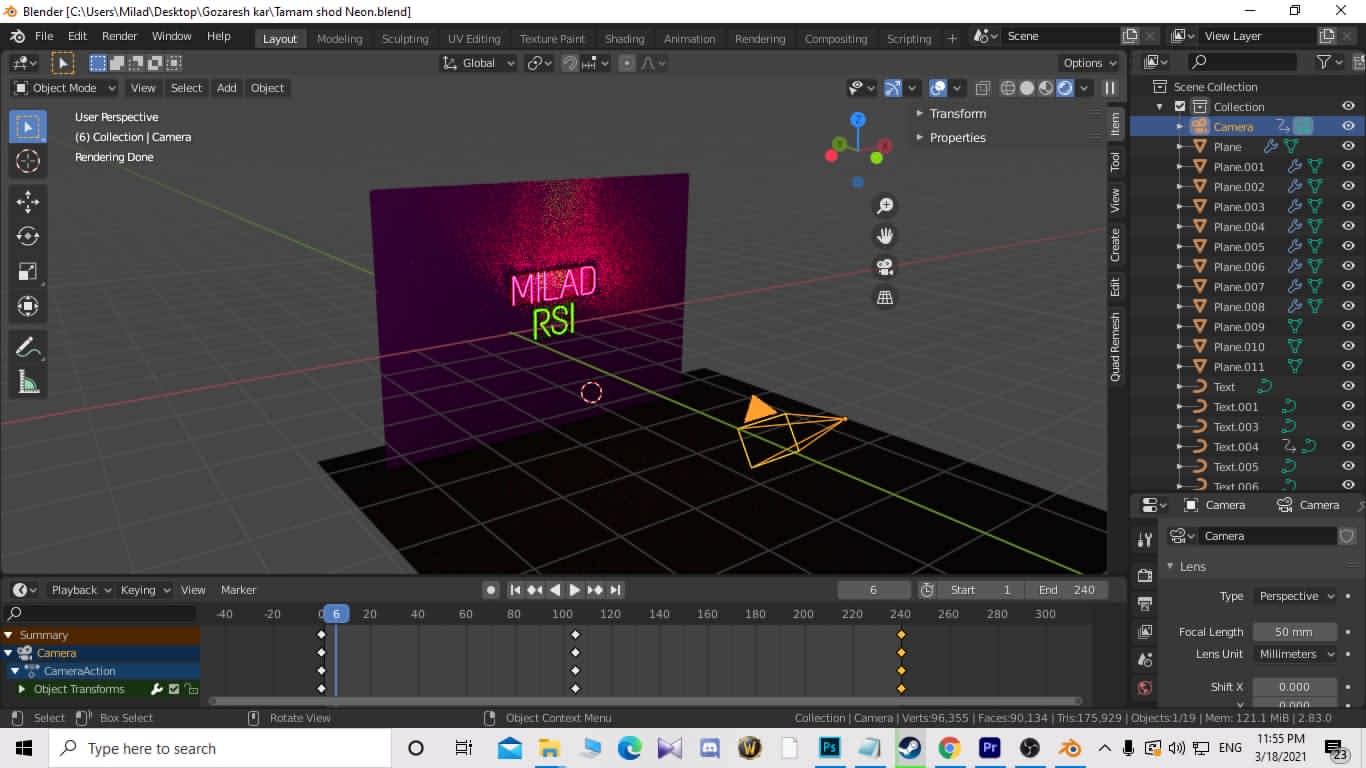
Task: Pick the Annotate pencil tool
Action: click(28, 347)
